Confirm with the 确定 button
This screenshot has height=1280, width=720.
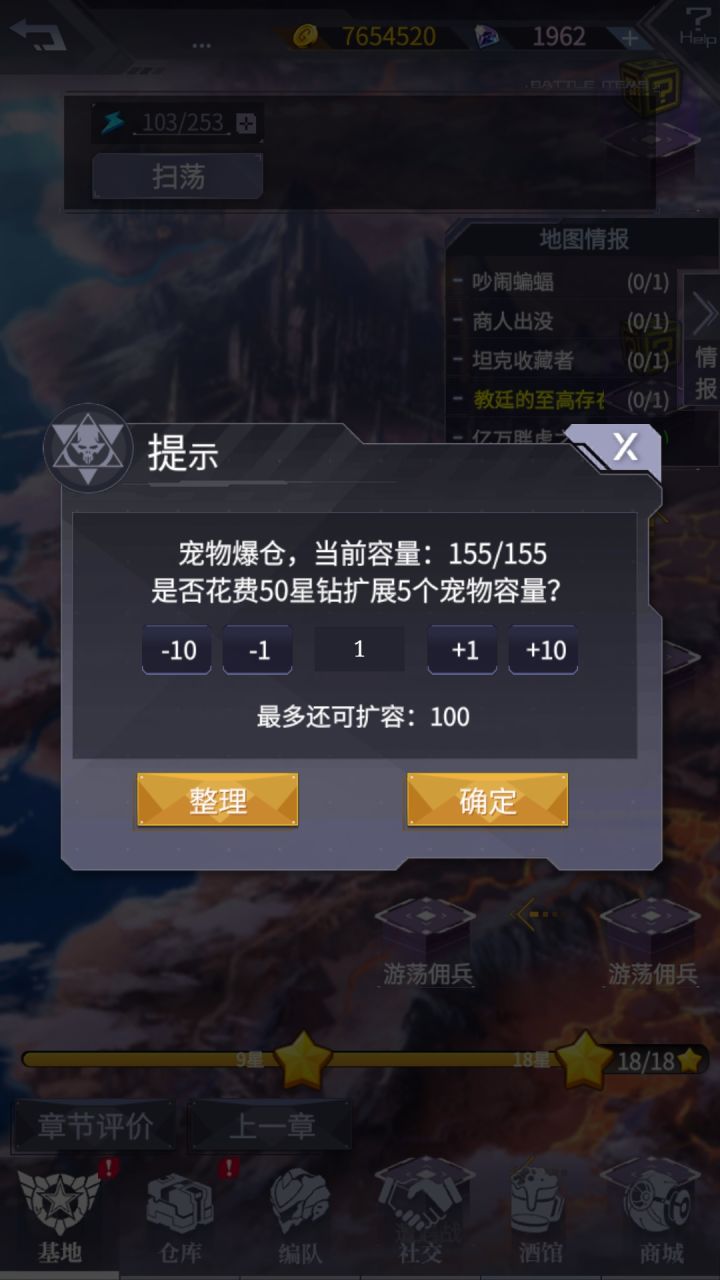pos(488,800)
